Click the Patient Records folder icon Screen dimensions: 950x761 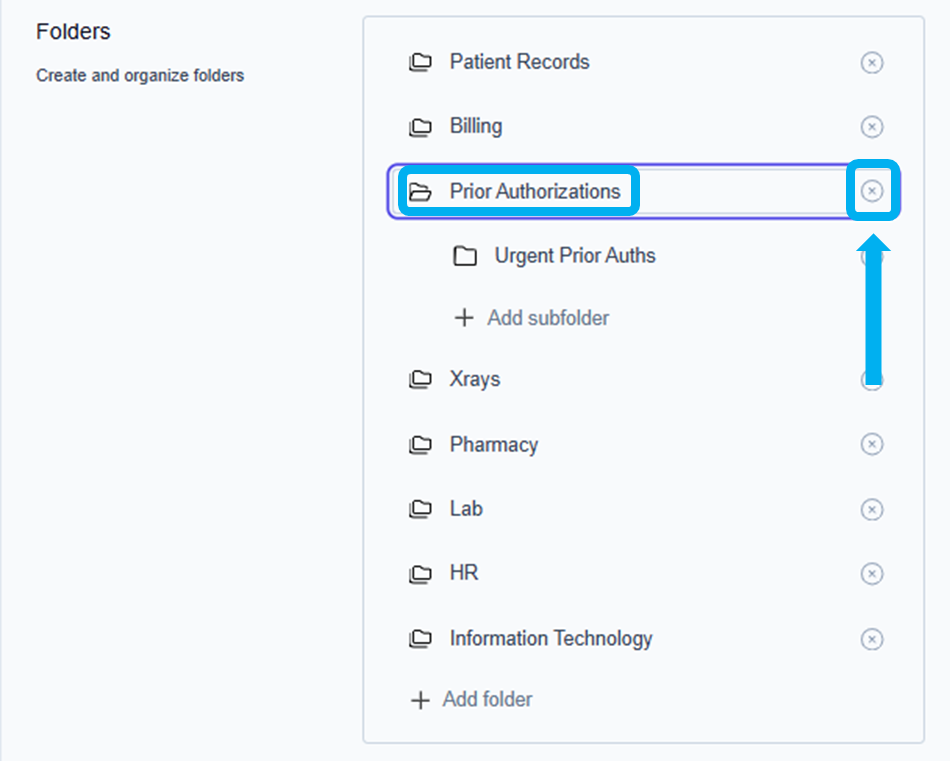coord(420,63)
